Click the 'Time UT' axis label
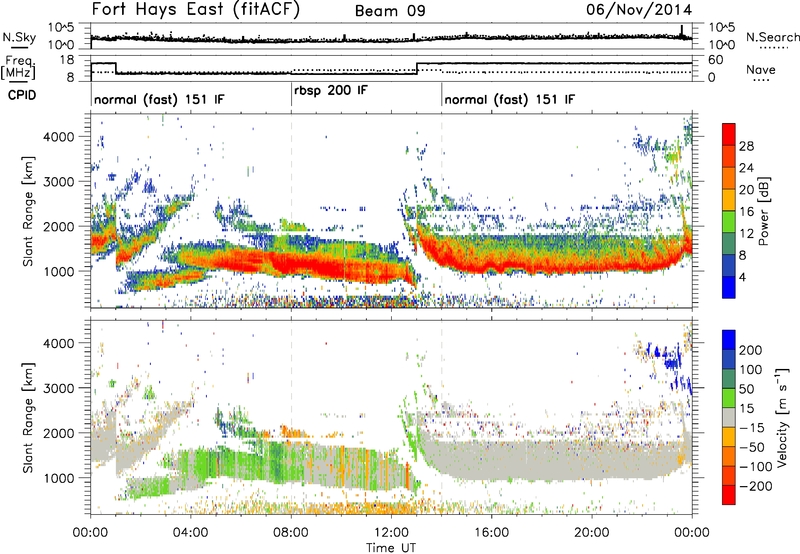 click(x=391, y=548)
